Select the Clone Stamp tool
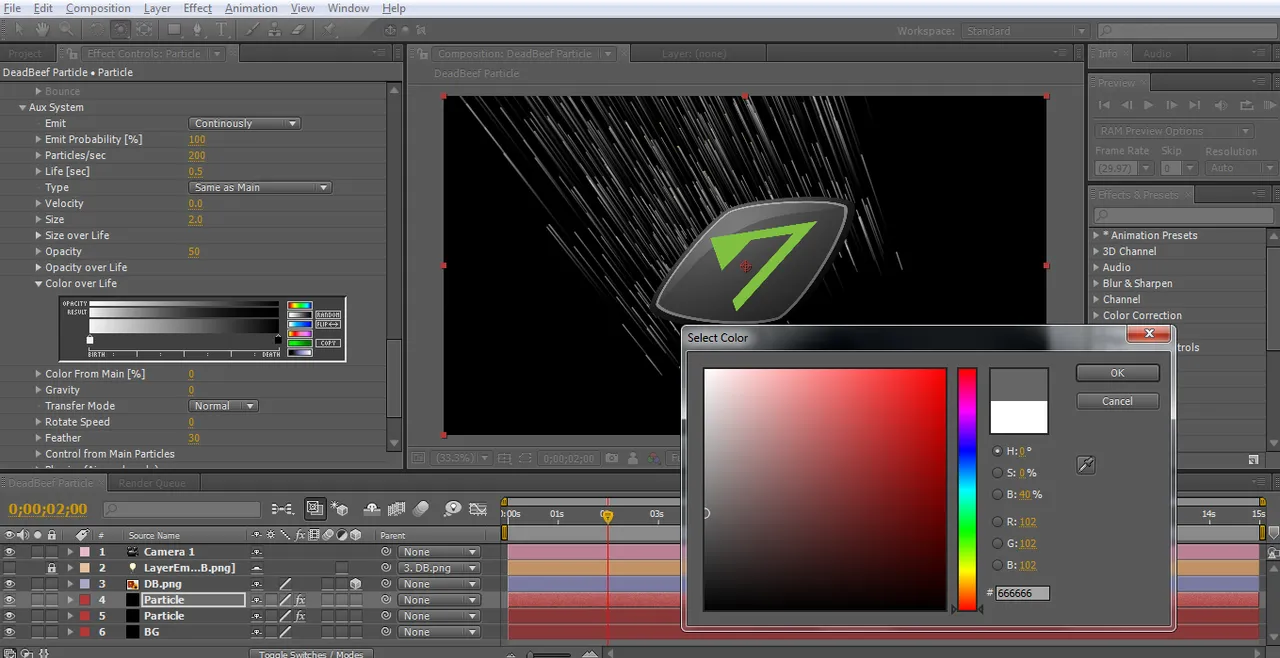The image size is (1280, 658). (274, 30)
